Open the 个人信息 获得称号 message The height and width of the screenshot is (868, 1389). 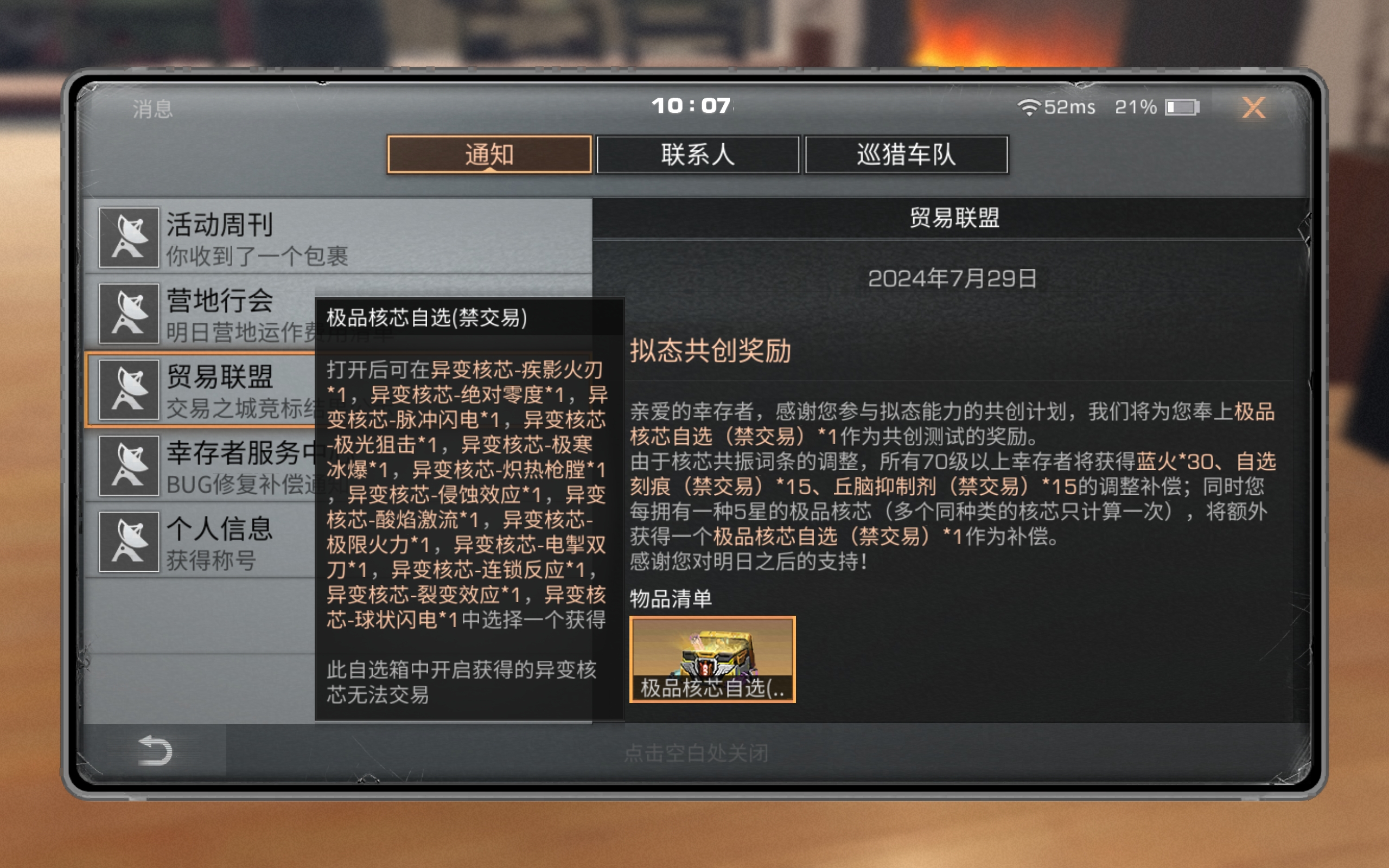[x=200, y=542]
